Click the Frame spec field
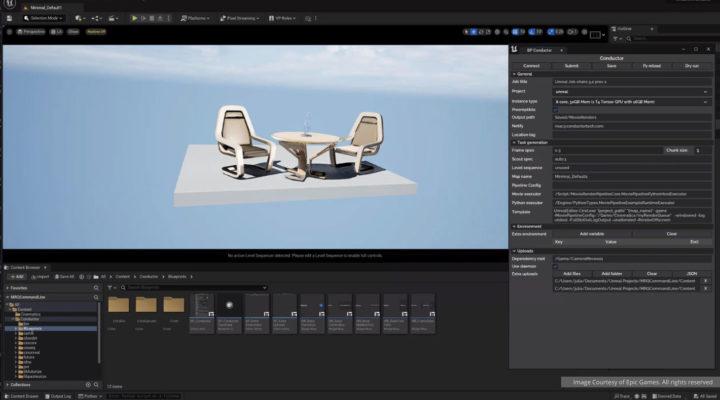 point(607,150)
